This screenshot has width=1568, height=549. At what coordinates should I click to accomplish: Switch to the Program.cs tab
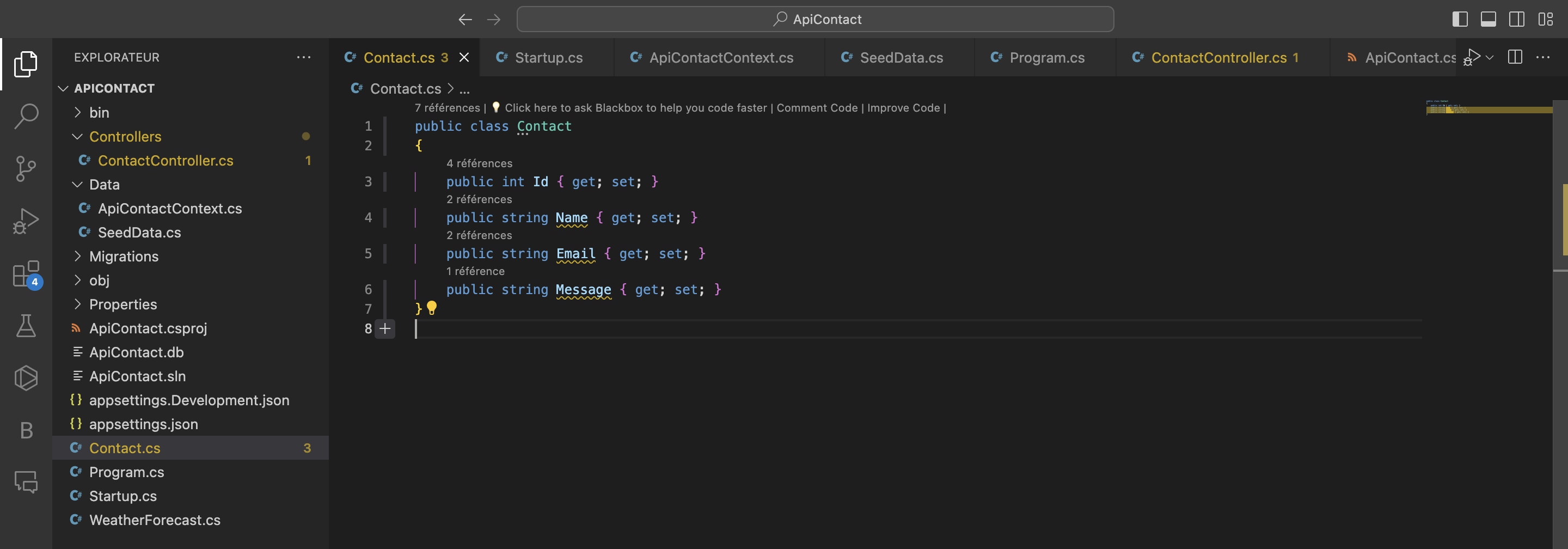coord(1045,57)
